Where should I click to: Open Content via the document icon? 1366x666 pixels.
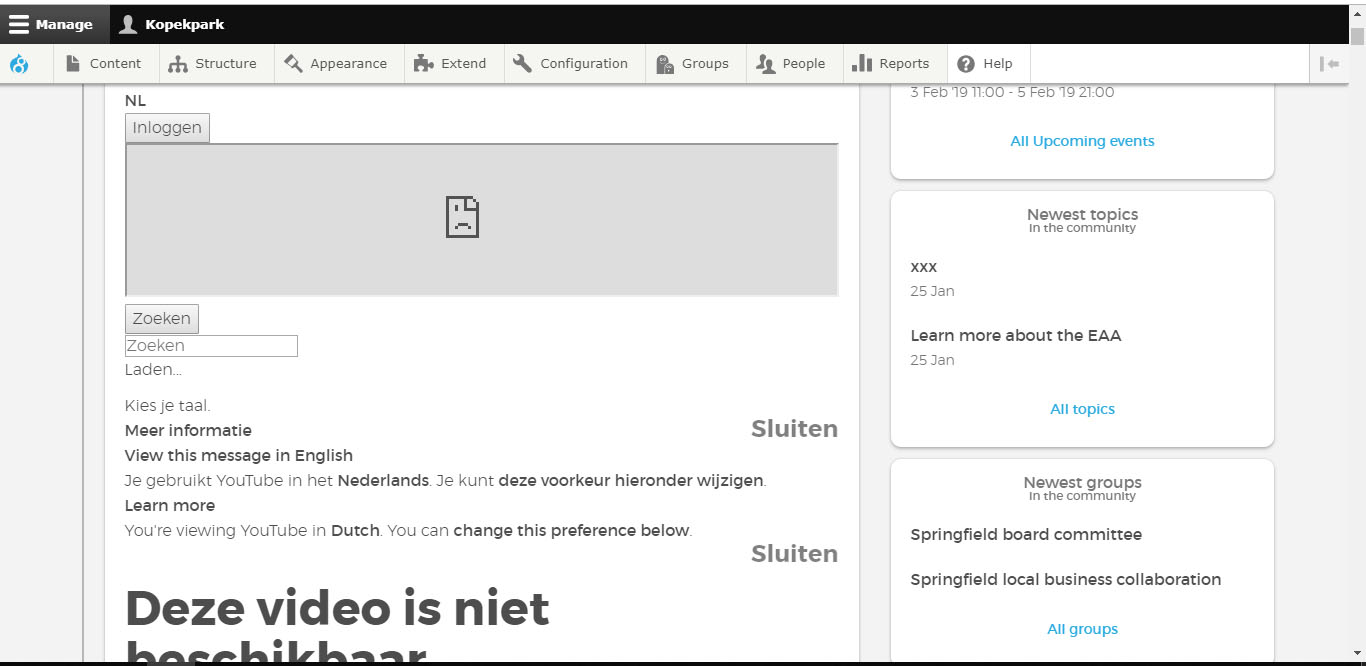[72, 63]
